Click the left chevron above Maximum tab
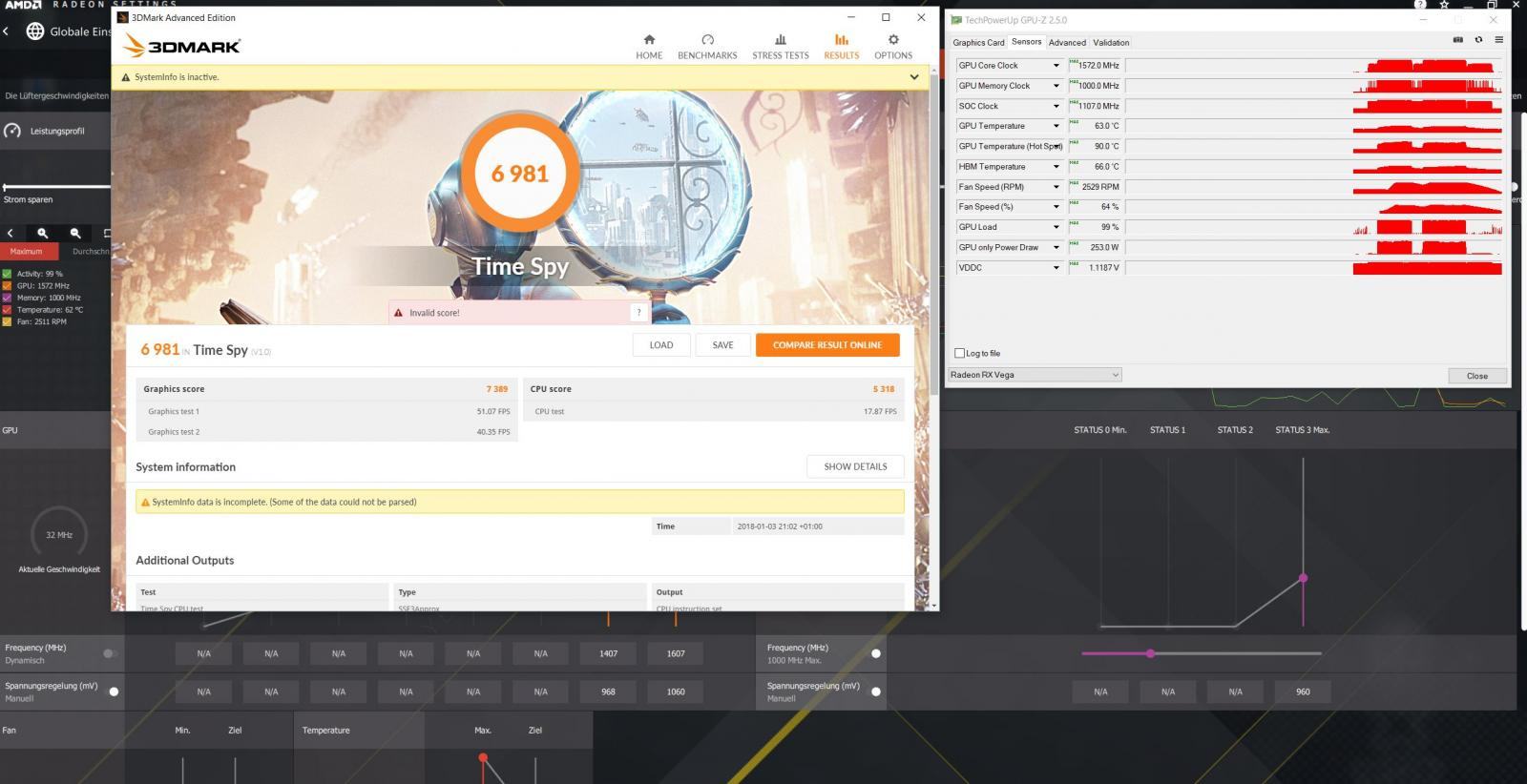 tap(10, 233)
